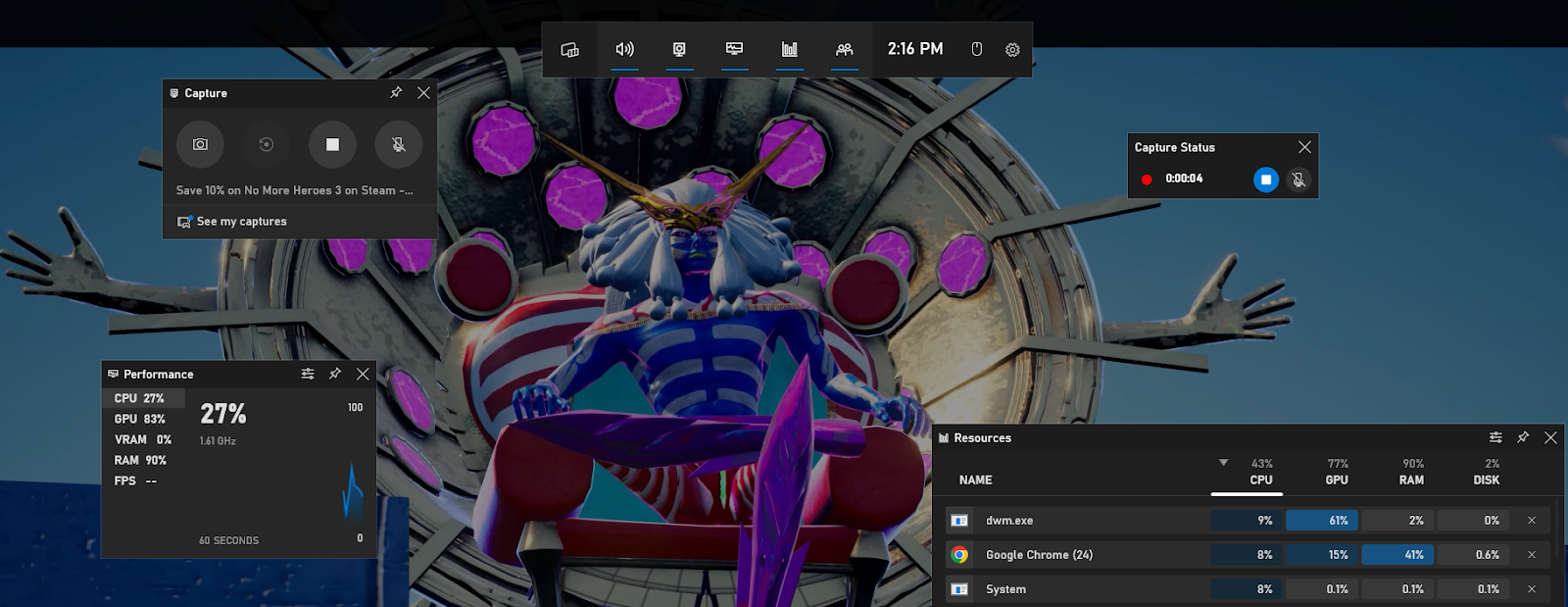Select the VRAM 0% tab in Performance
The image size is (1568, 607).
click(x=143, y=439)
